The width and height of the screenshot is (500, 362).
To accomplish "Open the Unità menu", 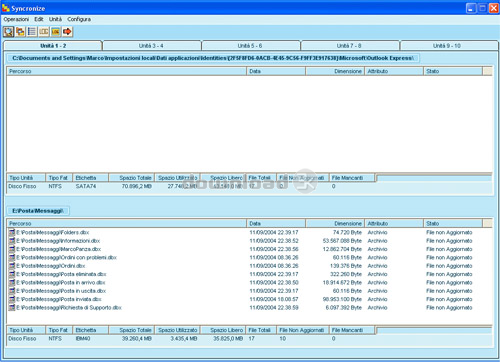I will click(x=55, y=19).
